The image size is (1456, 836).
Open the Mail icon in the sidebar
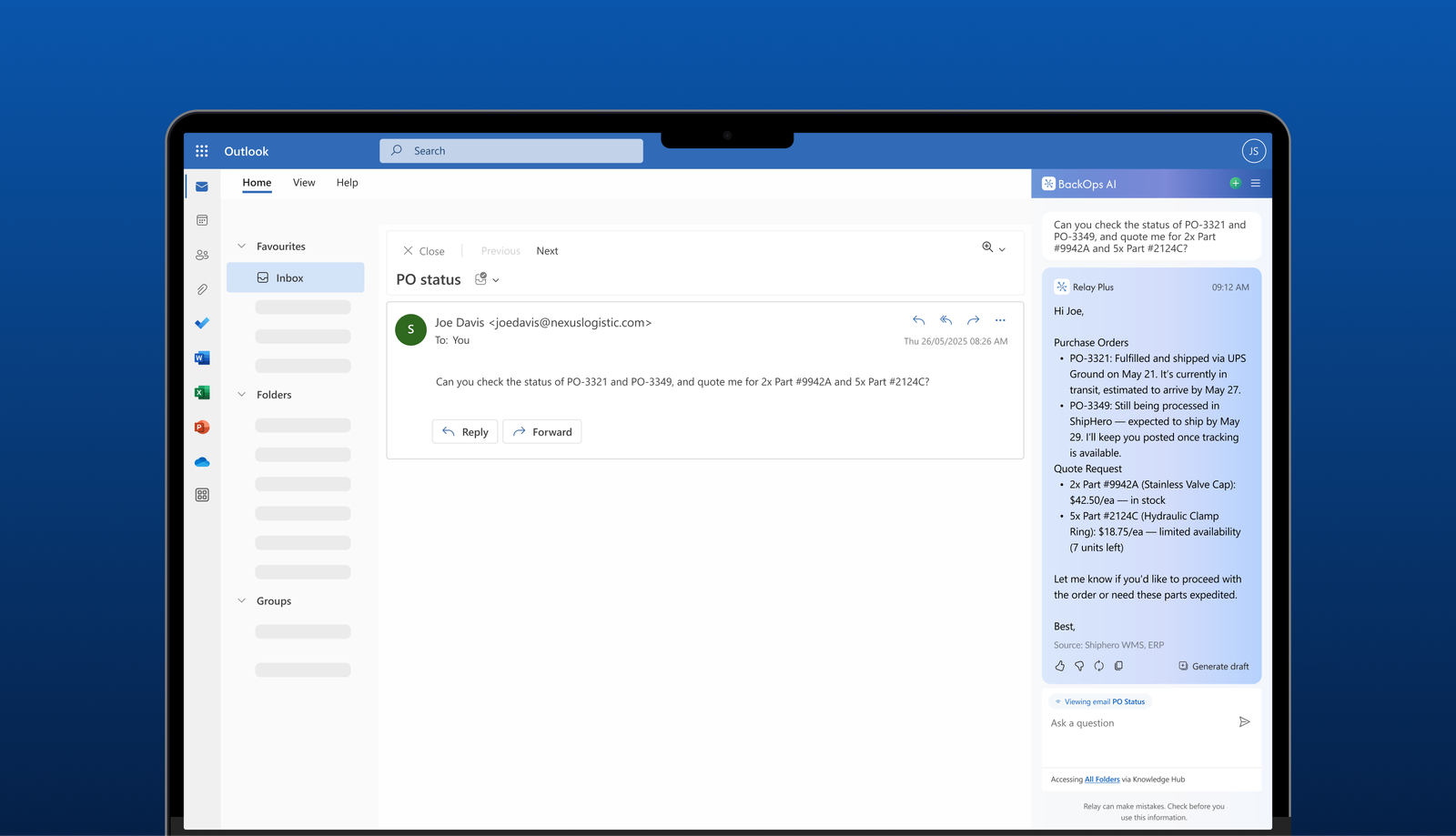202,186
